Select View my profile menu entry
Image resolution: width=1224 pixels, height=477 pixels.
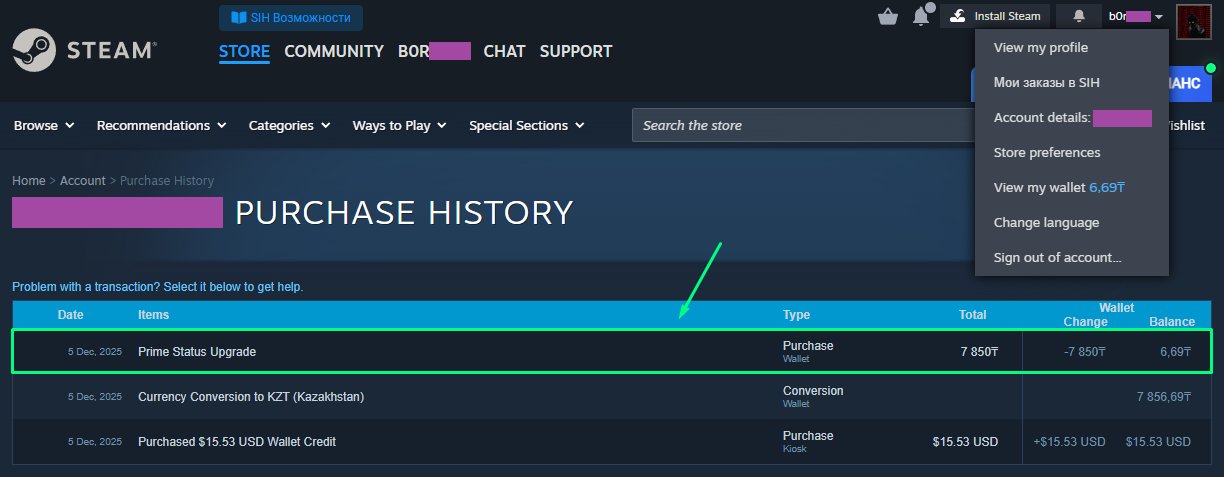(x=1041, y=48)
